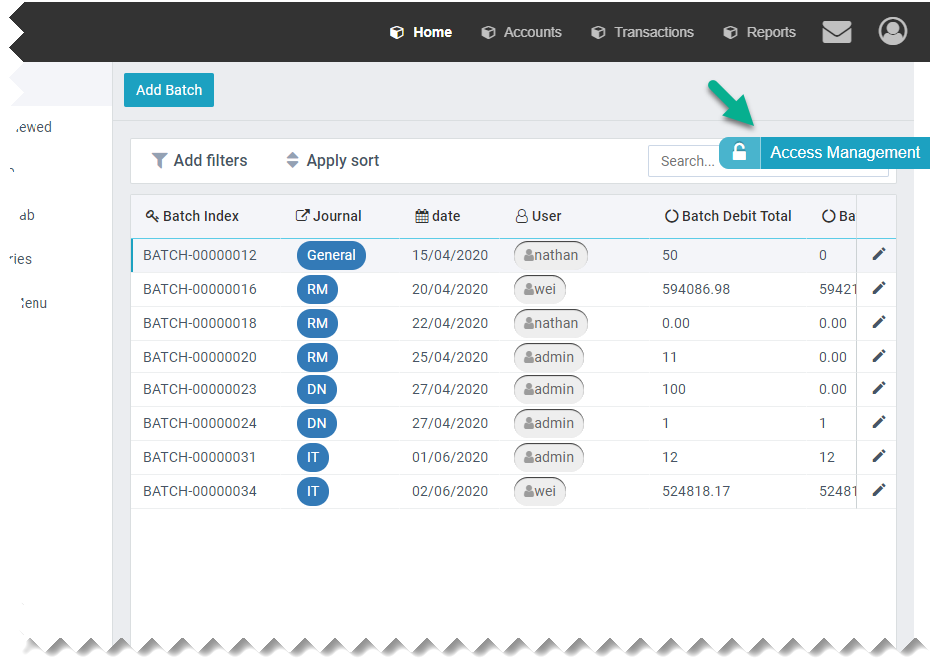Expand the Add filters option

200,160
